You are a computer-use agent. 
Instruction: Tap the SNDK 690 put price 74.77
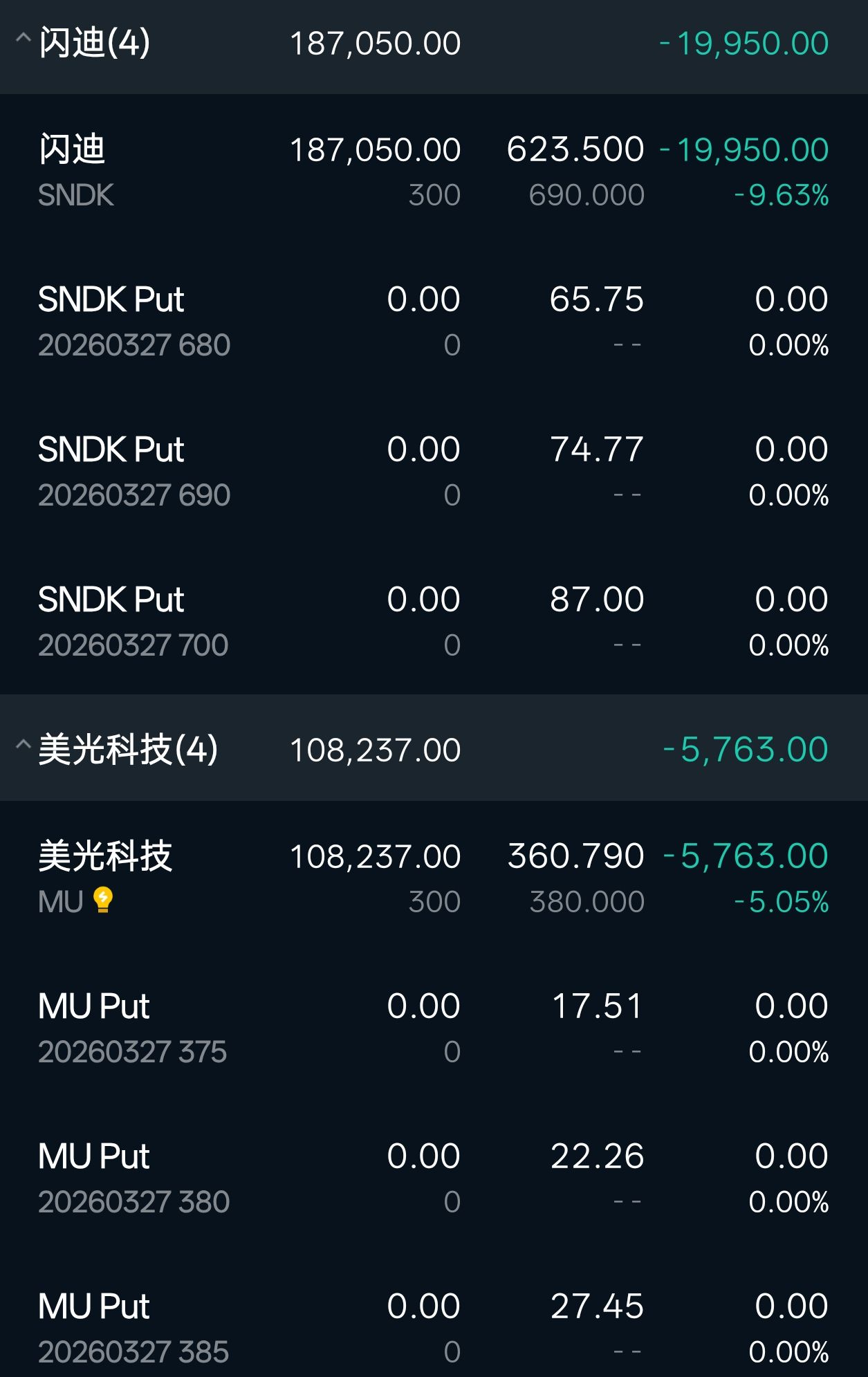point(597,450)
